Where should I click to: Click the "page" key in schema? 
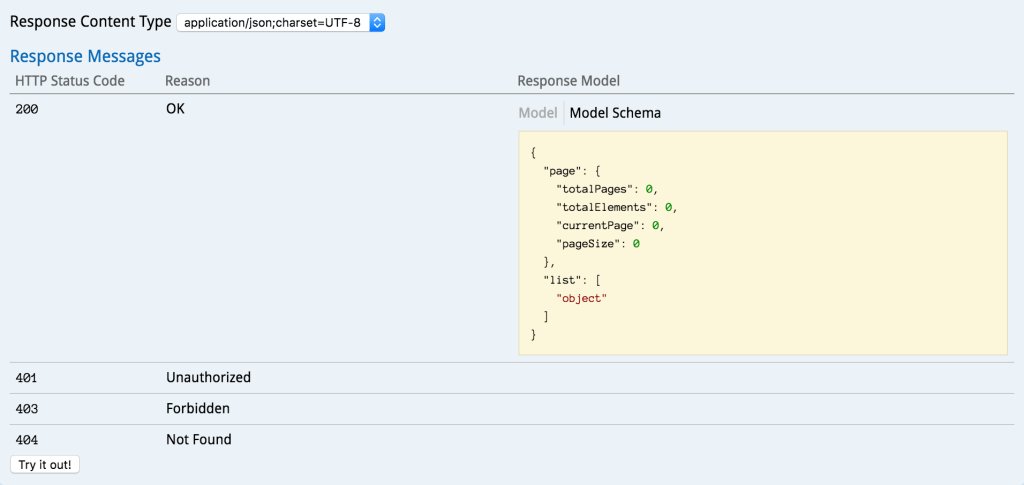[563, 171]
